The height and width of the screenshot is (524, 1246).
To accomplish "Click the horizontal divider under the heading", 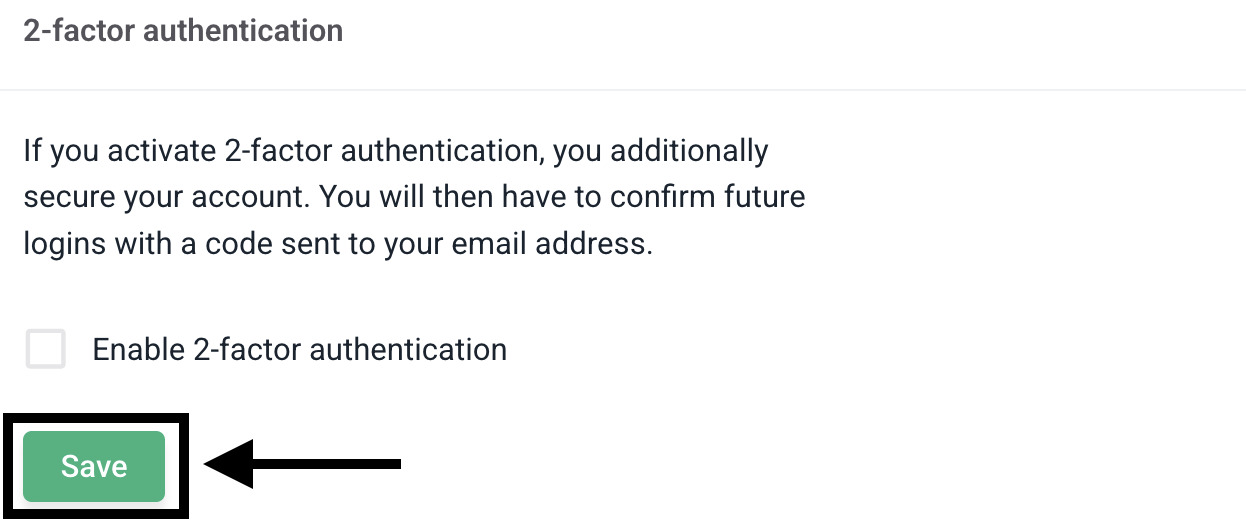I will (x=623, y=90).
